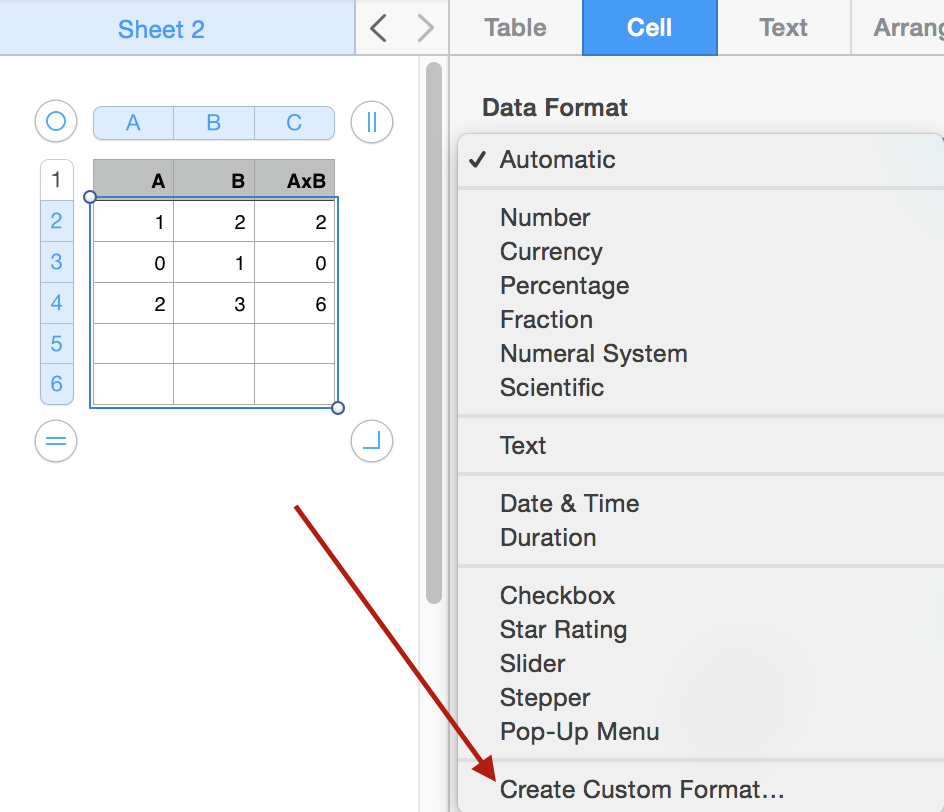Click the cell containing 6

coord(295,304)
